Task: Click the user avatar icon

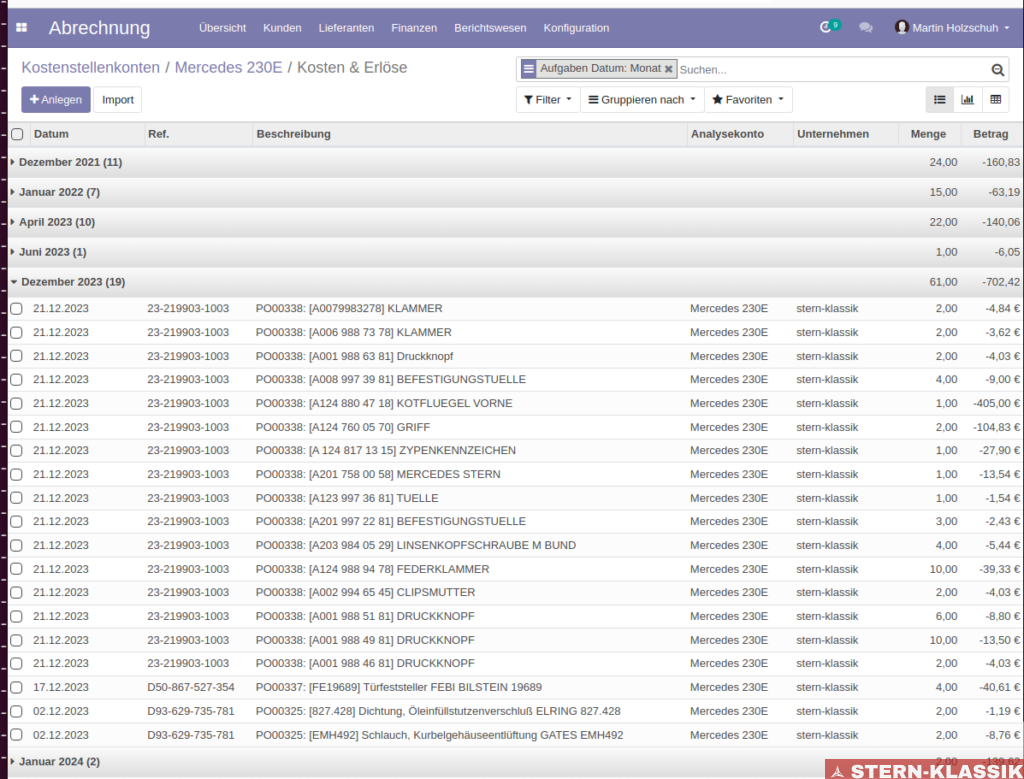Action: coord(902,27)
